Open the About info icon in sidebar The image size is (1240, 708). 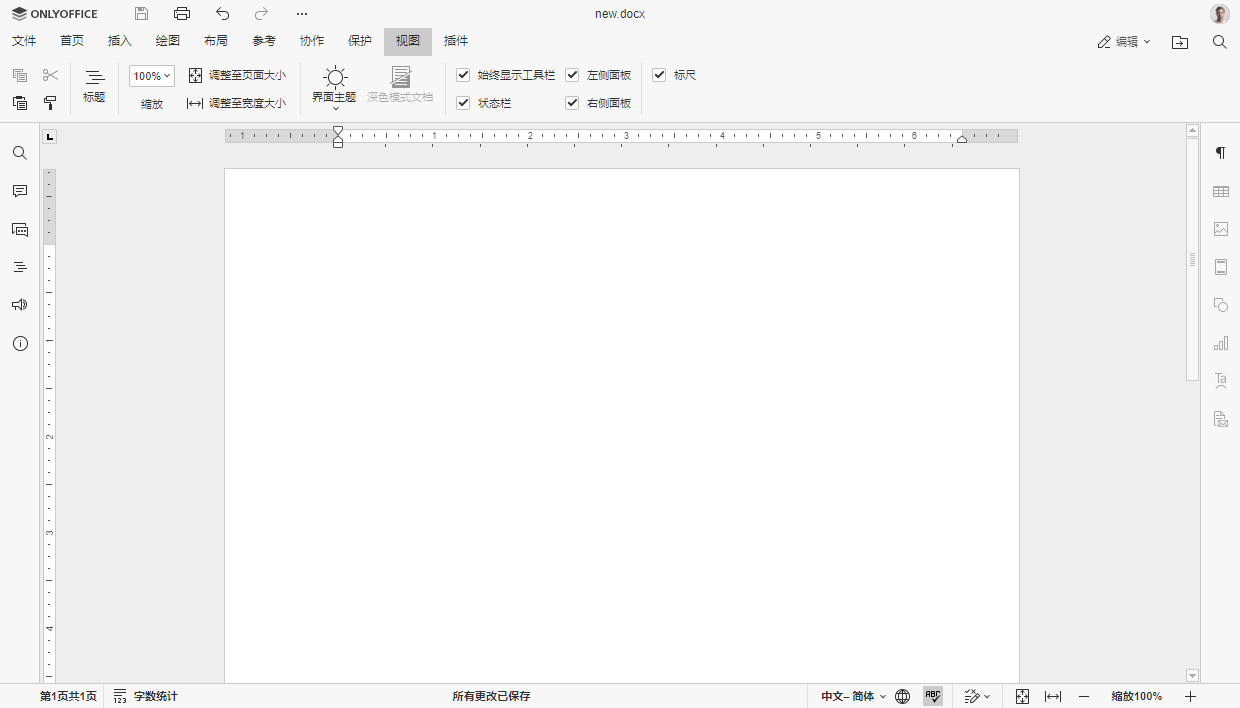point(20,343)
